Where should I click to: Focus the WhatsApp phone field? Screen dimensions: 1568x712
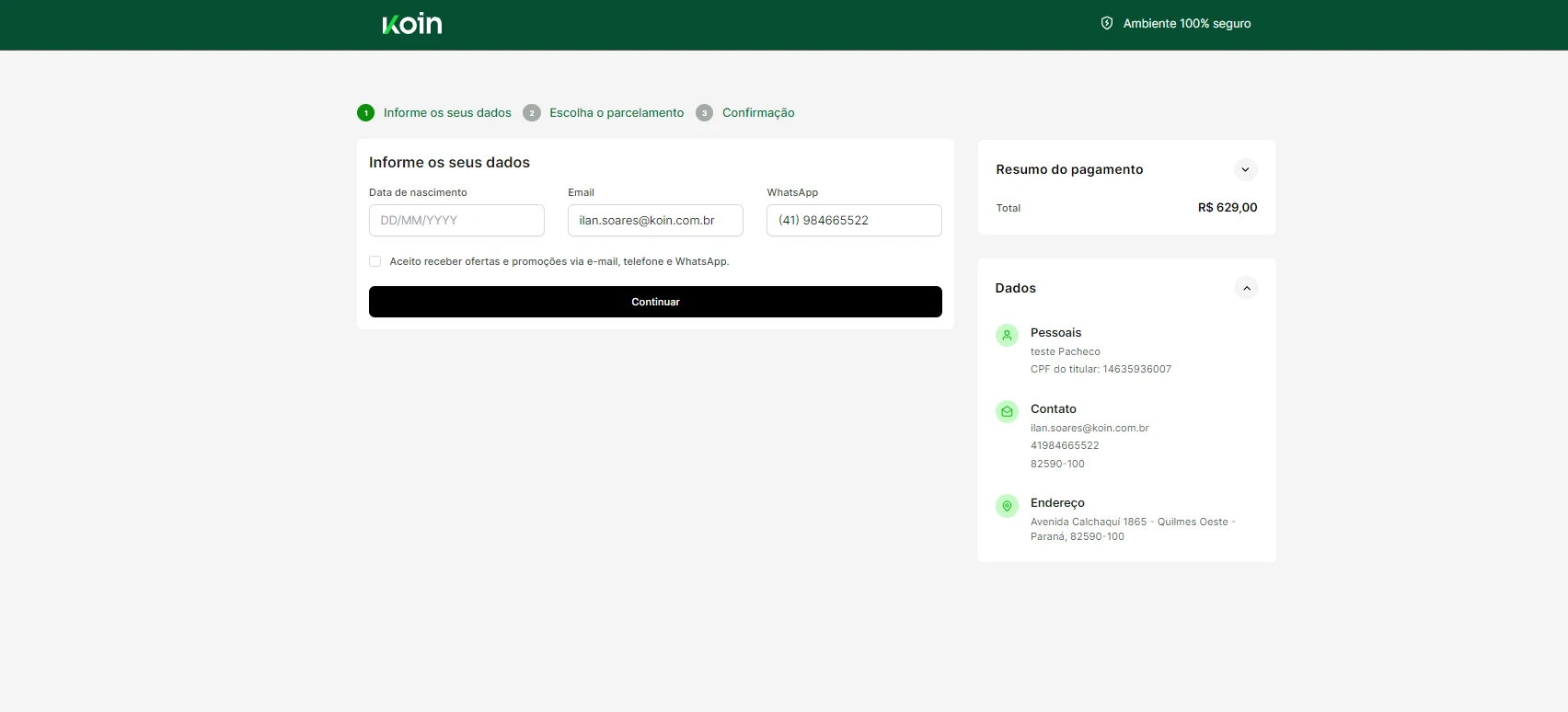tap(854, 221)
